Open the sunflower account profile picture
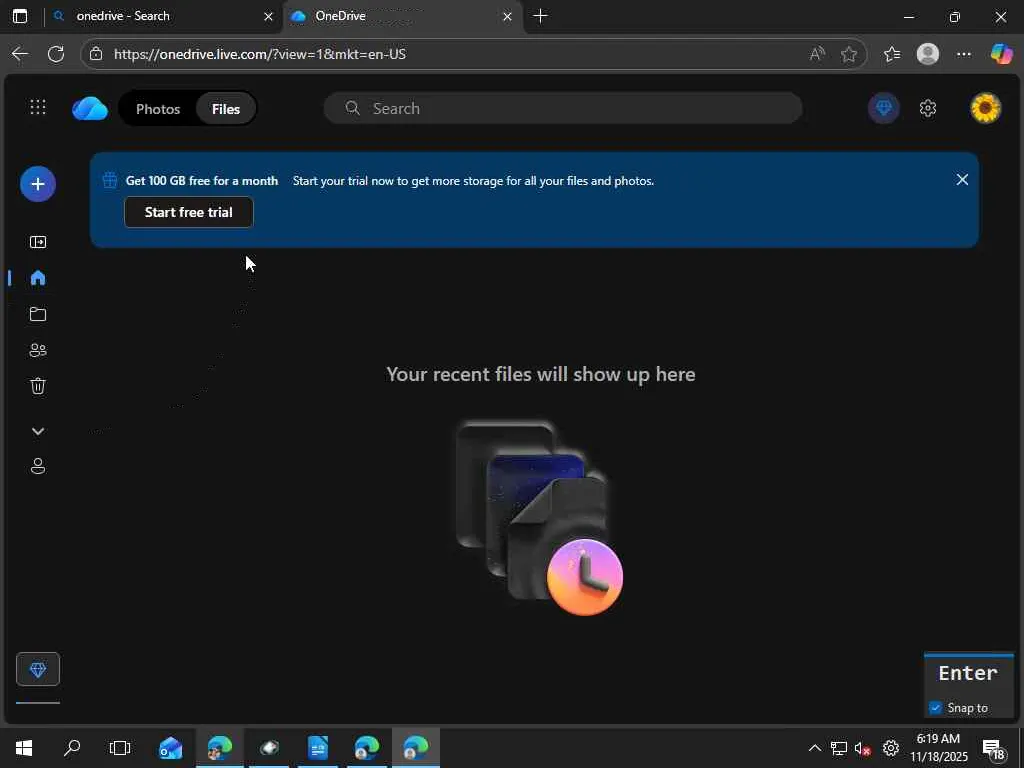Image resolution: width=1024 pixels, height=768 pixels. click(x=985, y=108)
